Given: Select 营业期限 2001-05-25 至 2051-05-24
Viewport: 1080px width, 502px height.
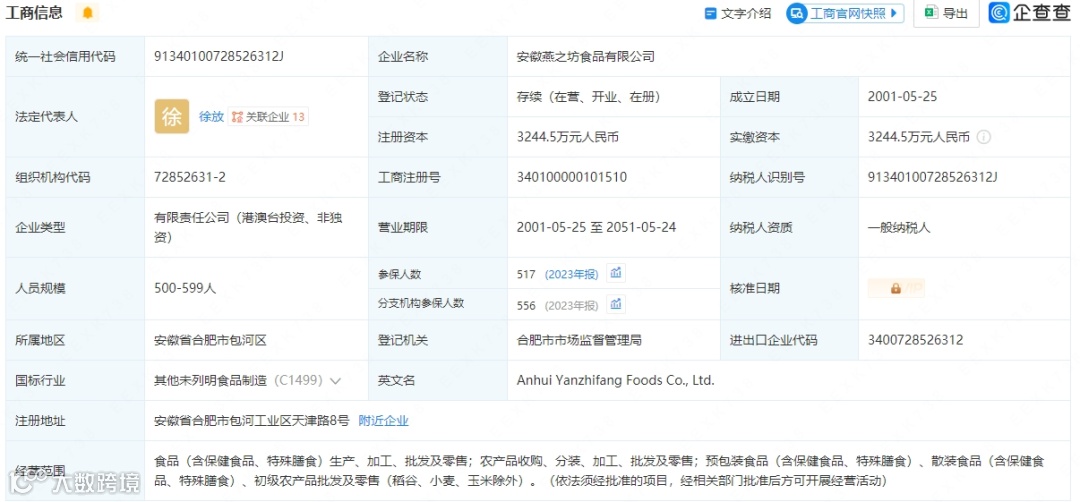Looking at the screenshot, I should coord(596,227).
